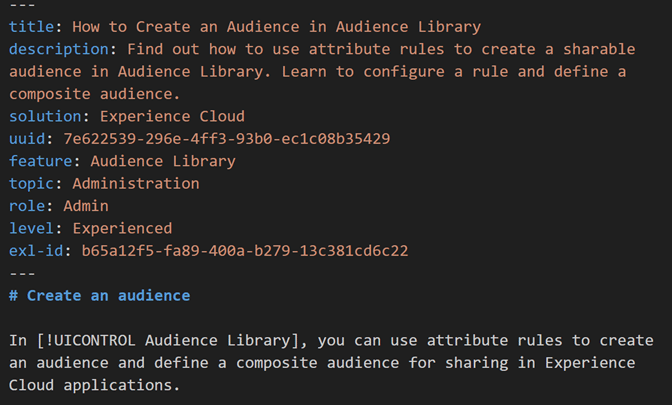Image resolution: width=672 pixels, height=405 pixels.
Task: Click the 'feature' metadata key
Action: (40, 160)
